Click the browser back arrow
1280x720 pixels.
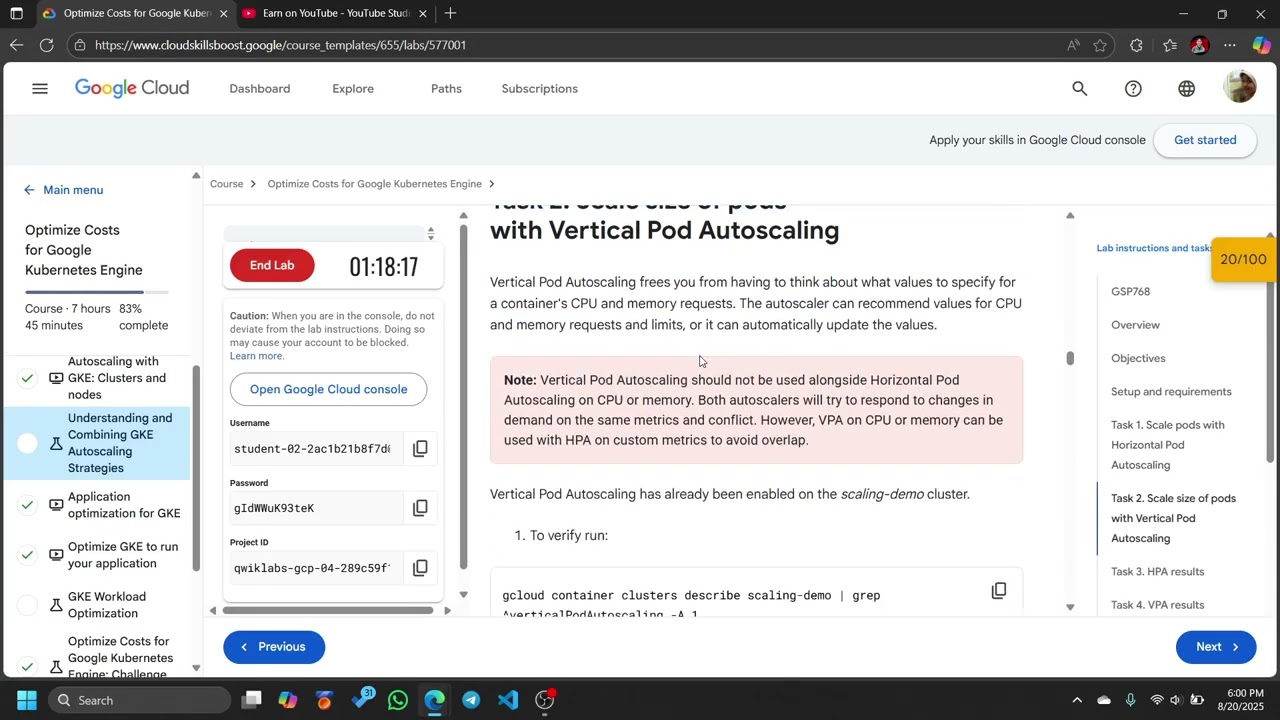[16, 45]
